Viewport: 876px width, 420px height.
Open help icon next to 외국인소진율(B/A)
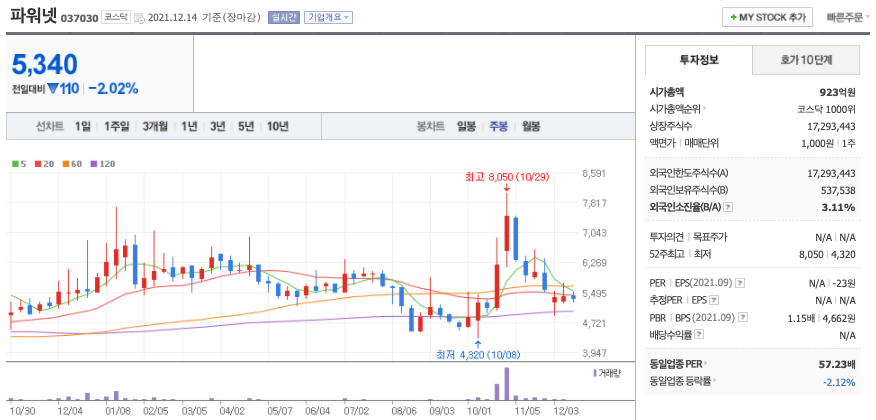click(728, 207)
